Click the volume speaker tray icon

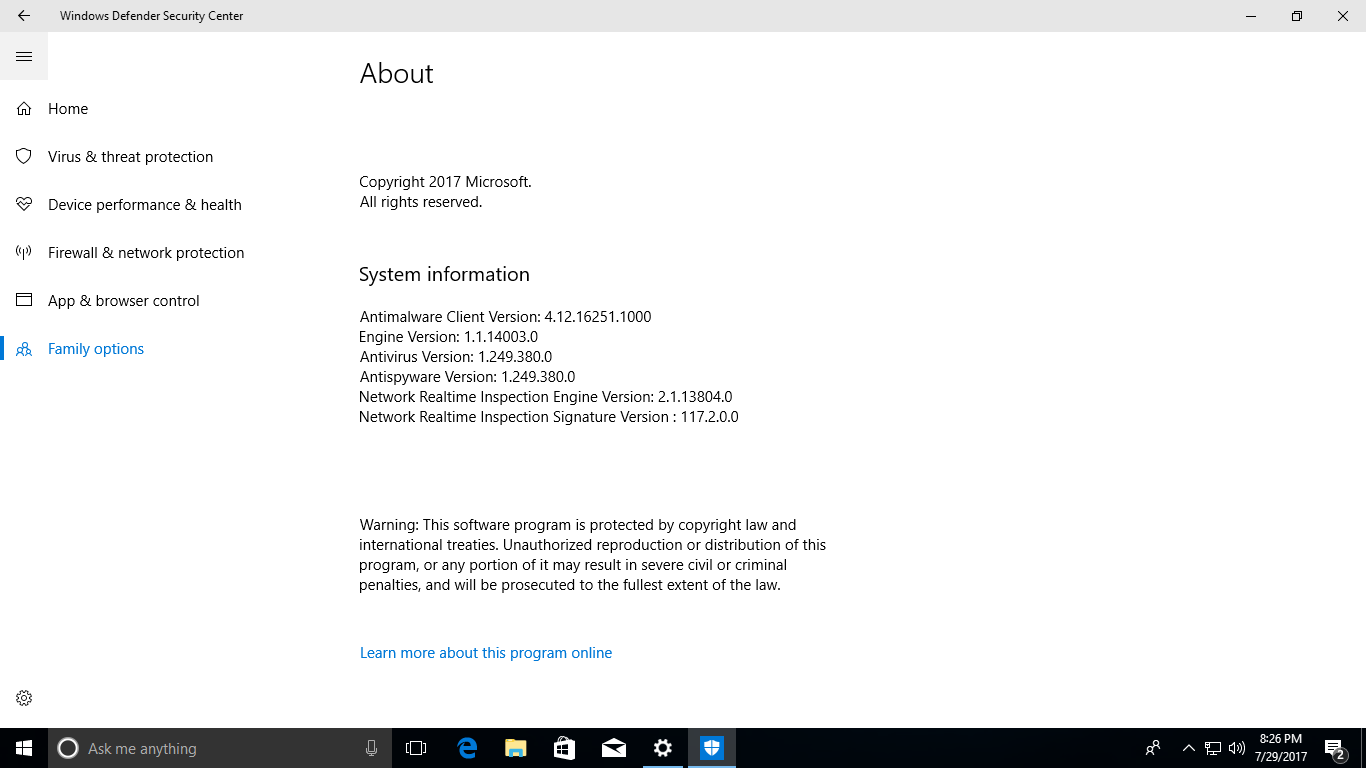point(1237,748)
